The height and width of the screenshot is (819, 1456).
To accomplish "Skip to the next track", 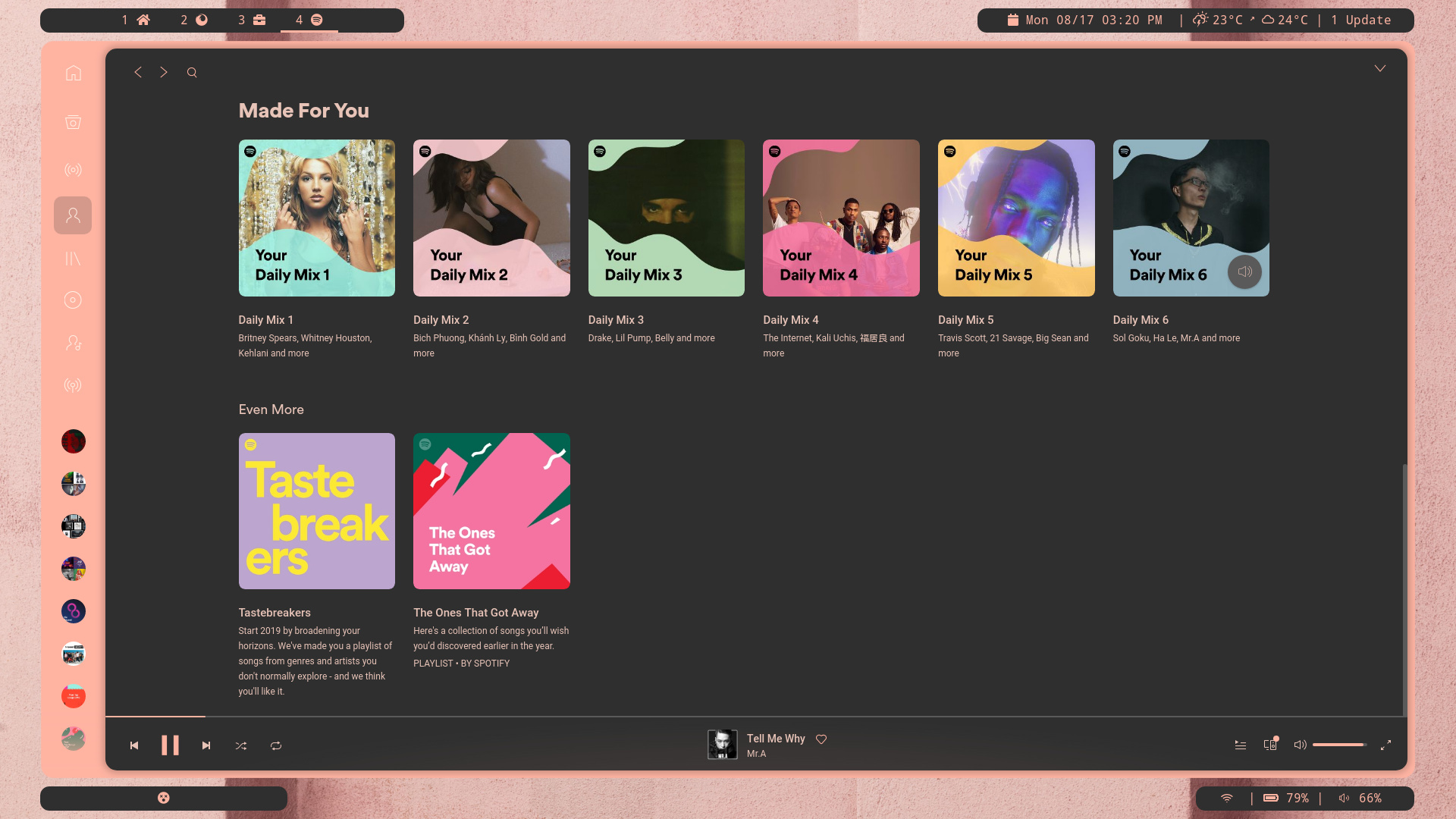I will click(206, 745).
